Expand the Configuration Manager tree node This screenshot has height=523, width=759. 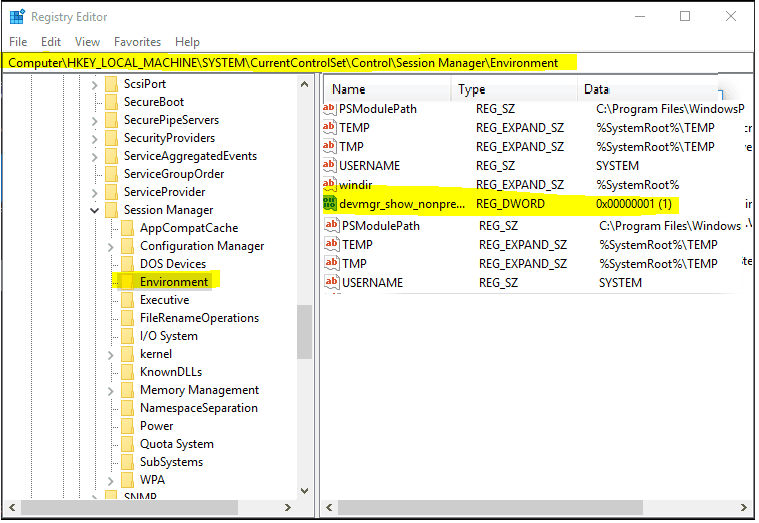click(110, 247)
